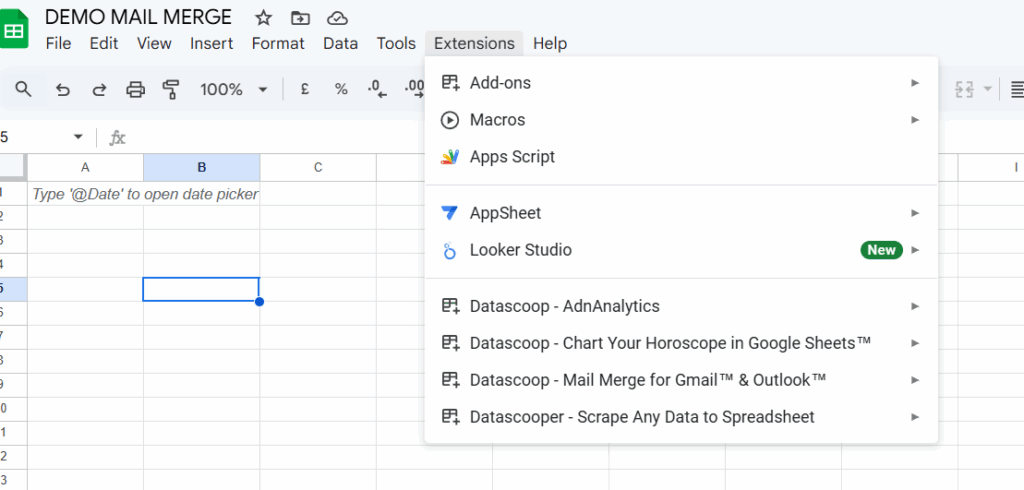Select column C header
The width and height of the screenshot is (1024, 490).
tap(317, 167)
